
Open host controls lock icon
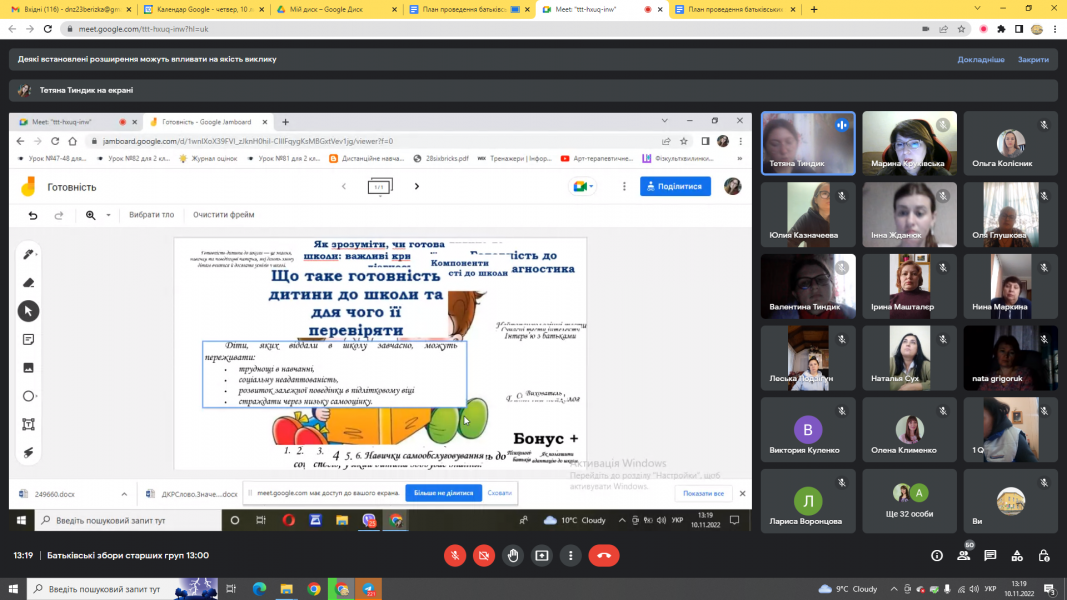click(x=1045, y=556)
